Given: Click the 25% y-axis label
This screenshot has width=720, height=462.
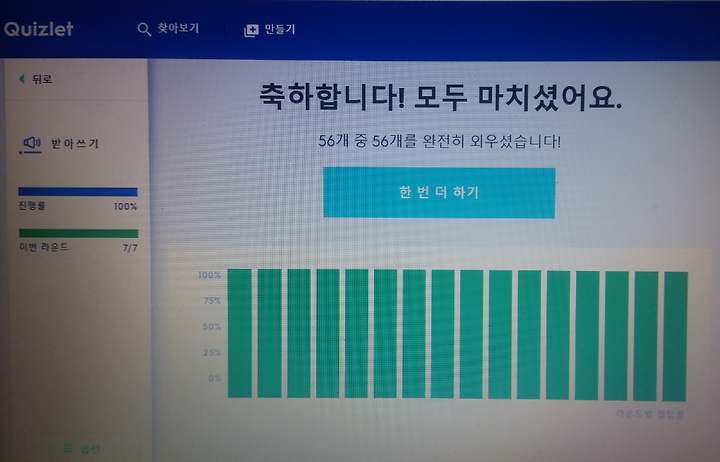Looking at the screenshot, I should pos(212,353).
